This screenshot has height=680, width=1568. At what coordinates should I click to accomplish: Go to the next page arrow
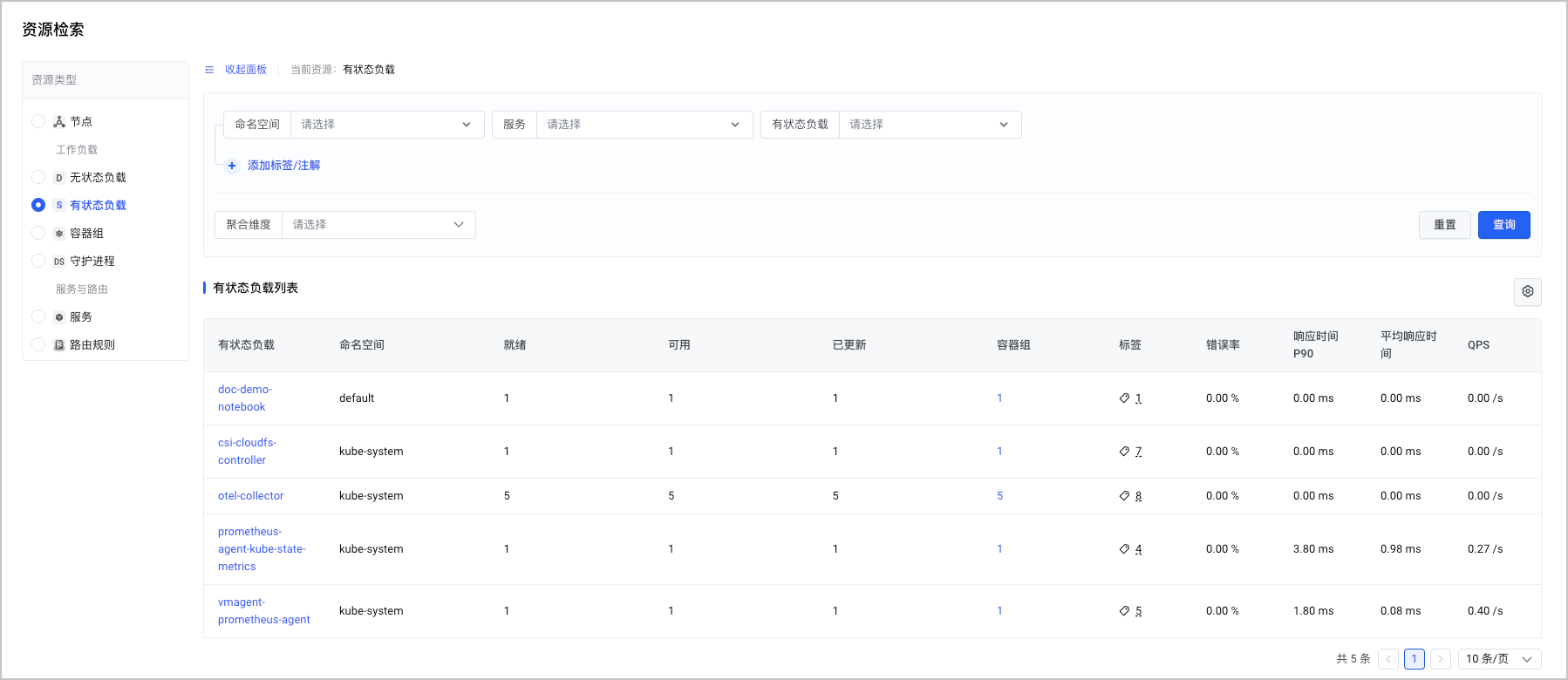tap(1441, 659)
